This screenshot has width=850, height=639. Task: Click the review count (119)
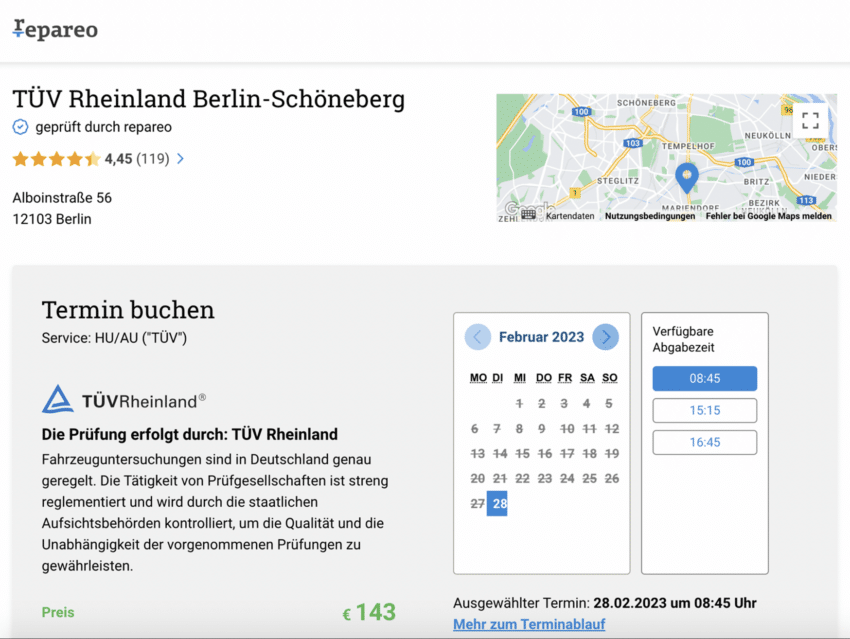152,158
